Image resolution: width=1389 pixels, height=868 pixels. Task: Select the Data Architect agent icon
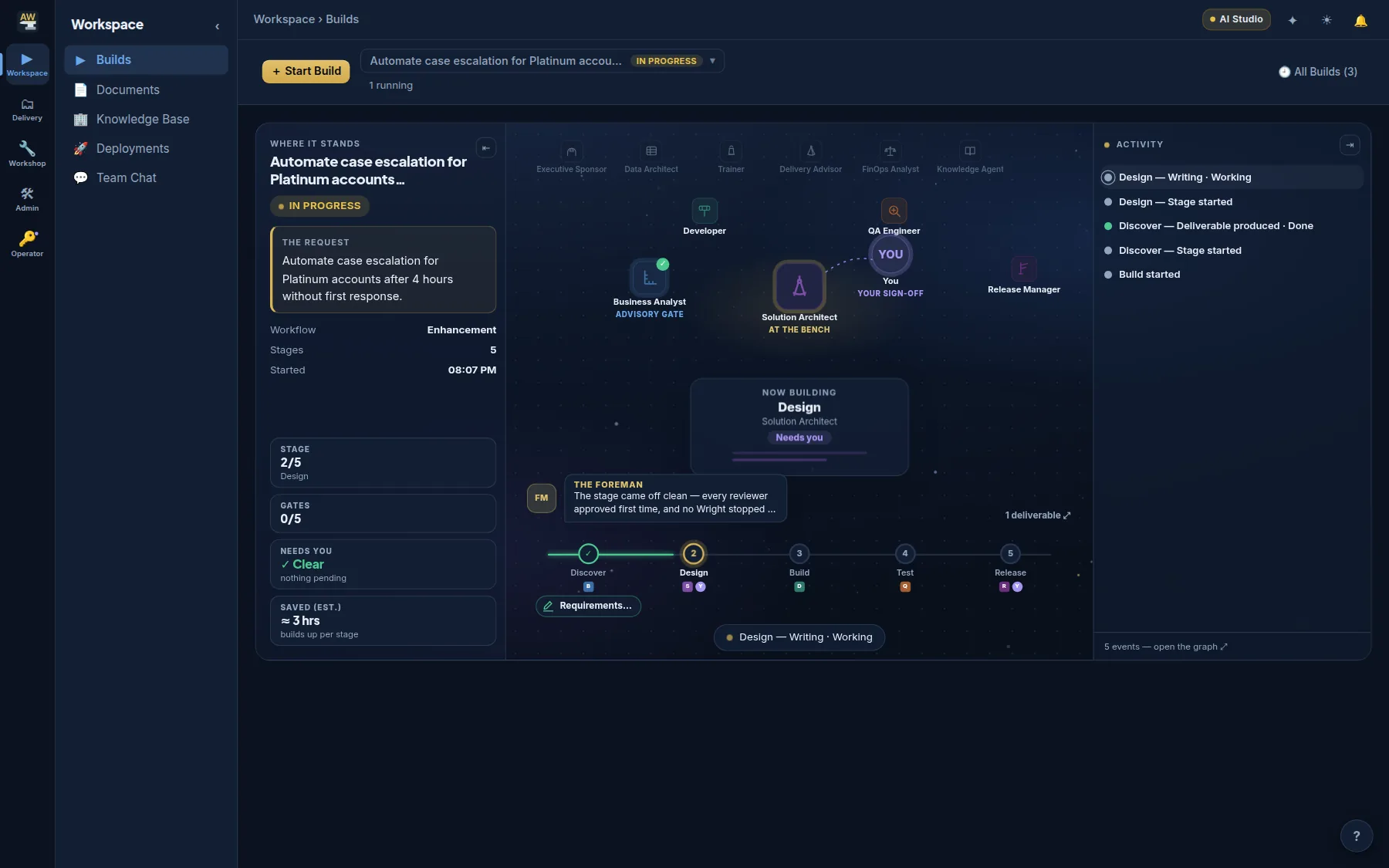pos(651,151)
